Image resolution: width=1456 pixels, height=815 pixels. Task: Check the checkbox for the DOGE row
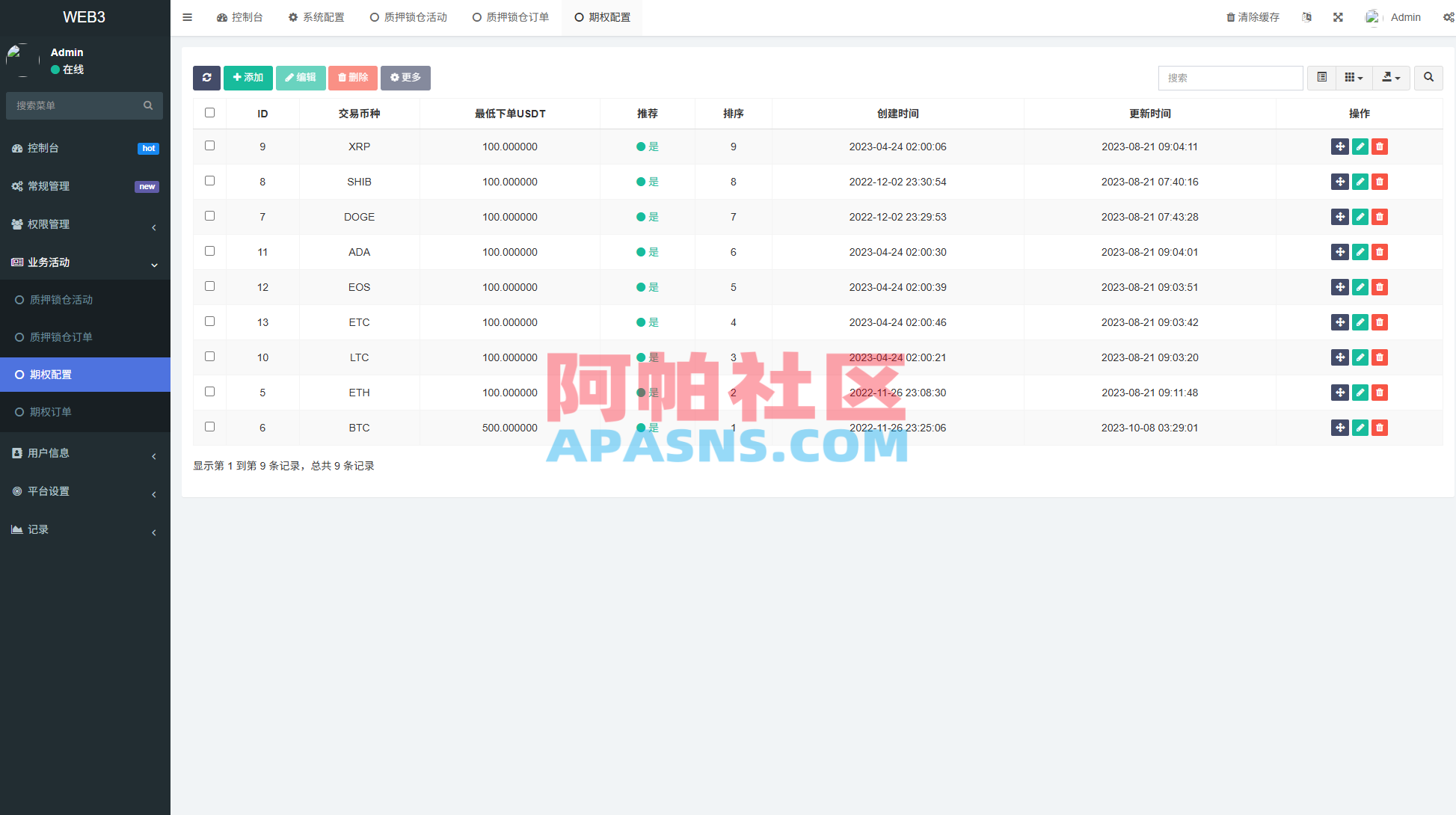[x=209, y=216]
